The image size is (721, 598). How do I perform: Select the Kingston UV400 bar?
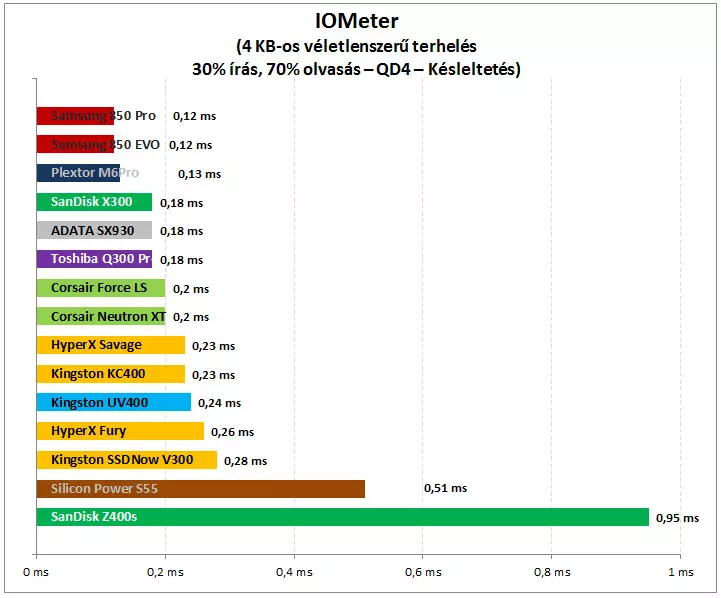click(114, 402)
